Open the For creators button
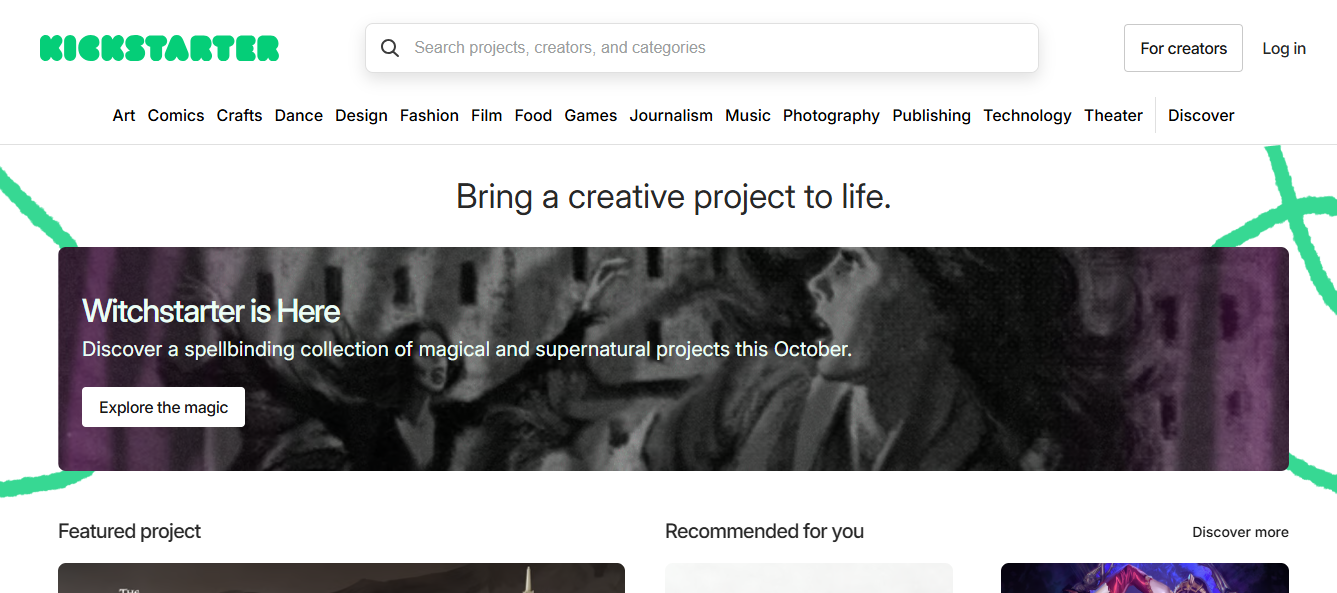Viewport: 1337px width, 593px height. pyautogui.click(x=1183, y=48)
